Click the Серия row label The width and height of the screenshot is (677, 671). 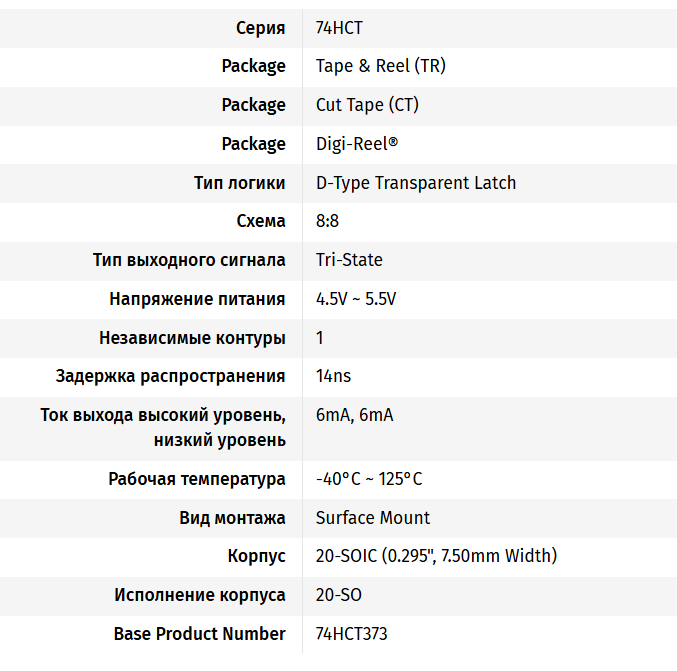point(261,28)
